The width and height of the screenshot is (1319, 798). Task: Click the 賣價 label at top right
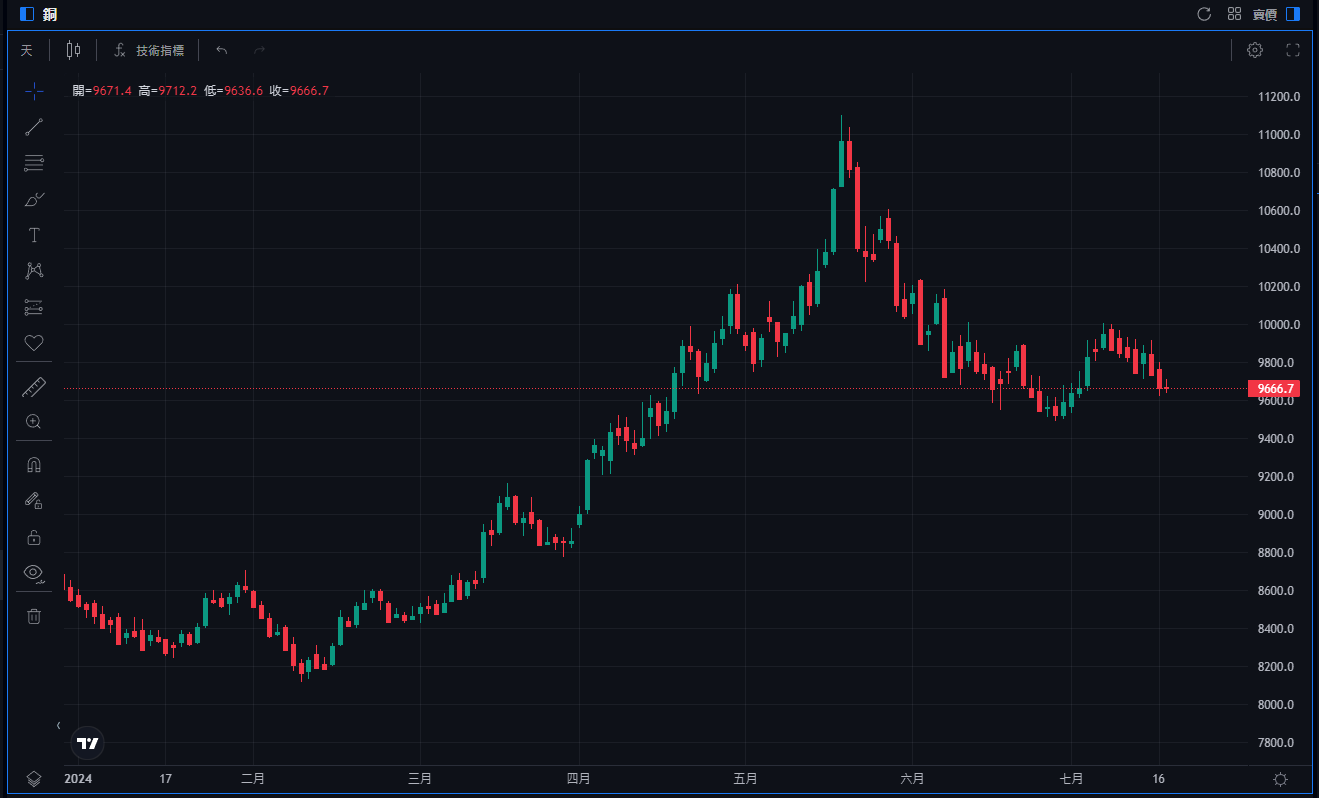point(1265,14)
